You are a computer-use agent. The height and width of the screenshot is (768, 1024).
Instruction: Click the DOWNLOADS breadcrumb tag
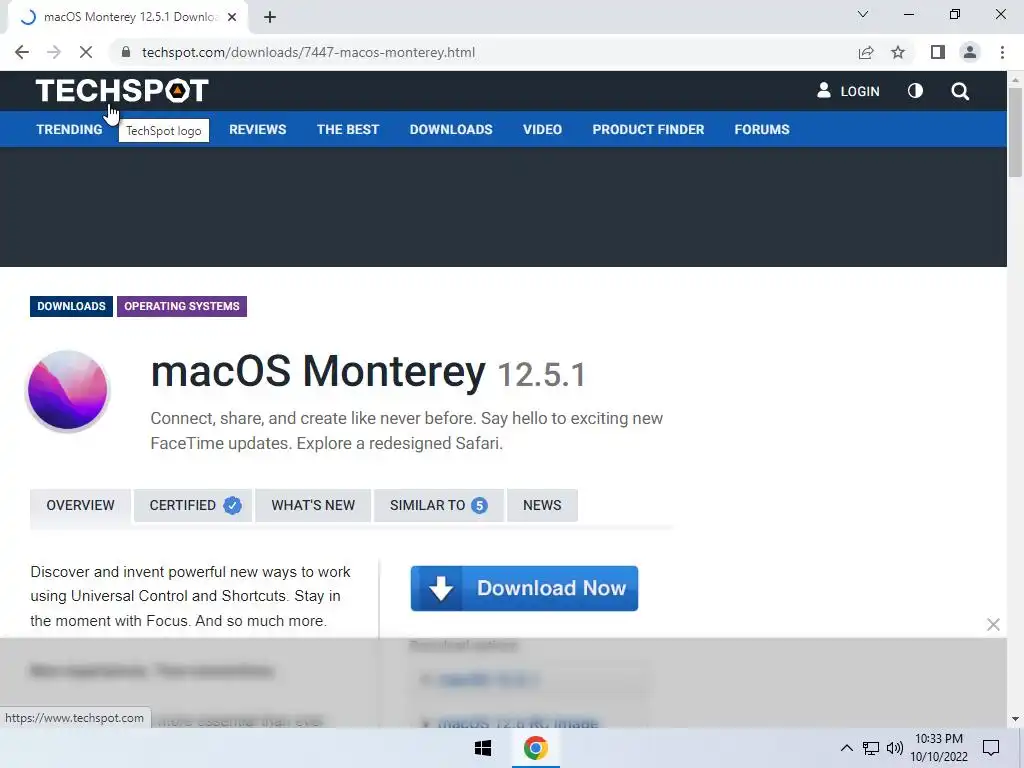click(71, 306)
